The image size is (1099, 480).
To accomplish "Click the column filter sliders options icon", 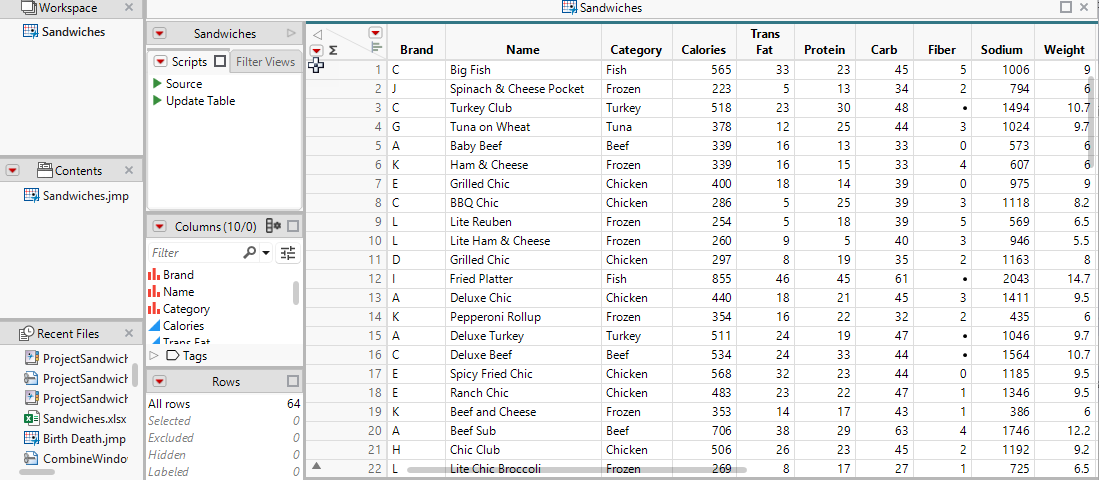I will [288, 253].
